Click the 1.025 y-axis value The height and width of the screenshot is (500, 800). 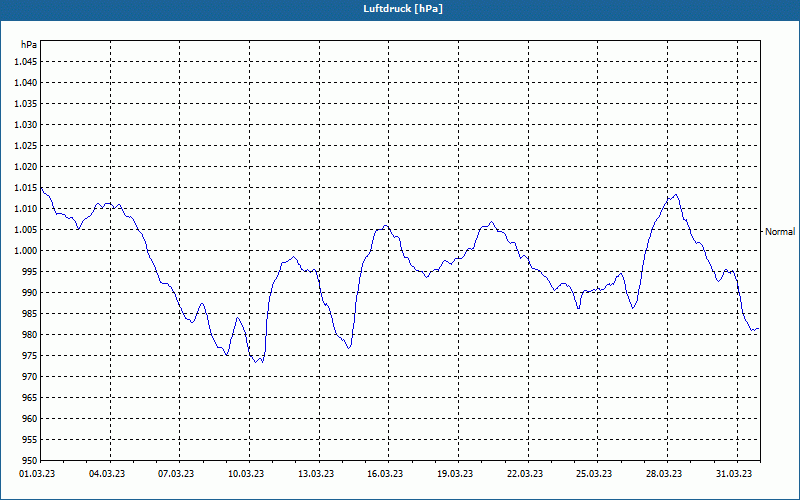pyautogui.click(x=26, y=145)
